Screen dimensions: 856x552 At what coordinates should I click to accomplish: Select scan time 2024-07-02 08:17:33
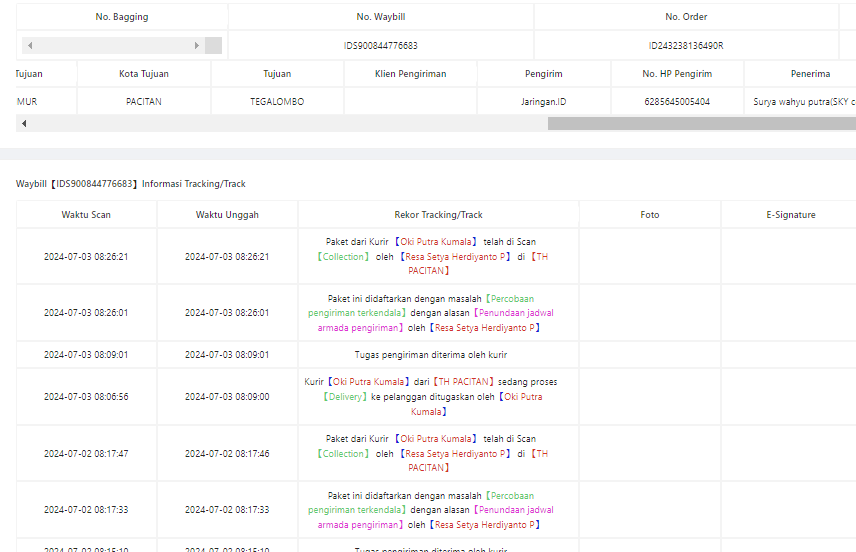pyautogui.click(x=86, y=510)
